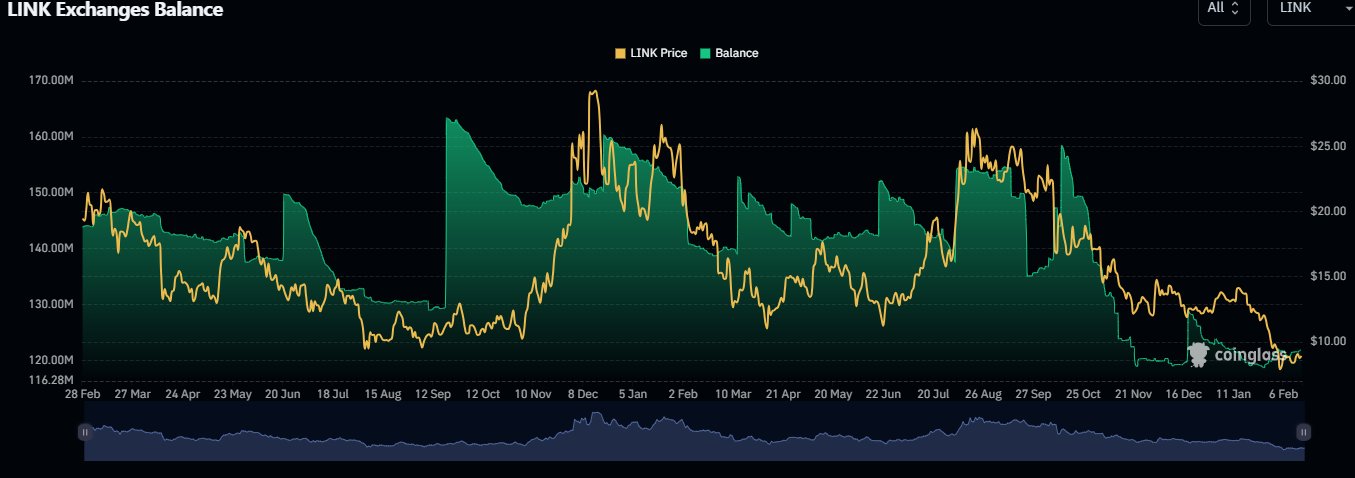Click the 18 Jul date label
Image resolution: width=1355 pixels, height=478 pixels.
333,395
